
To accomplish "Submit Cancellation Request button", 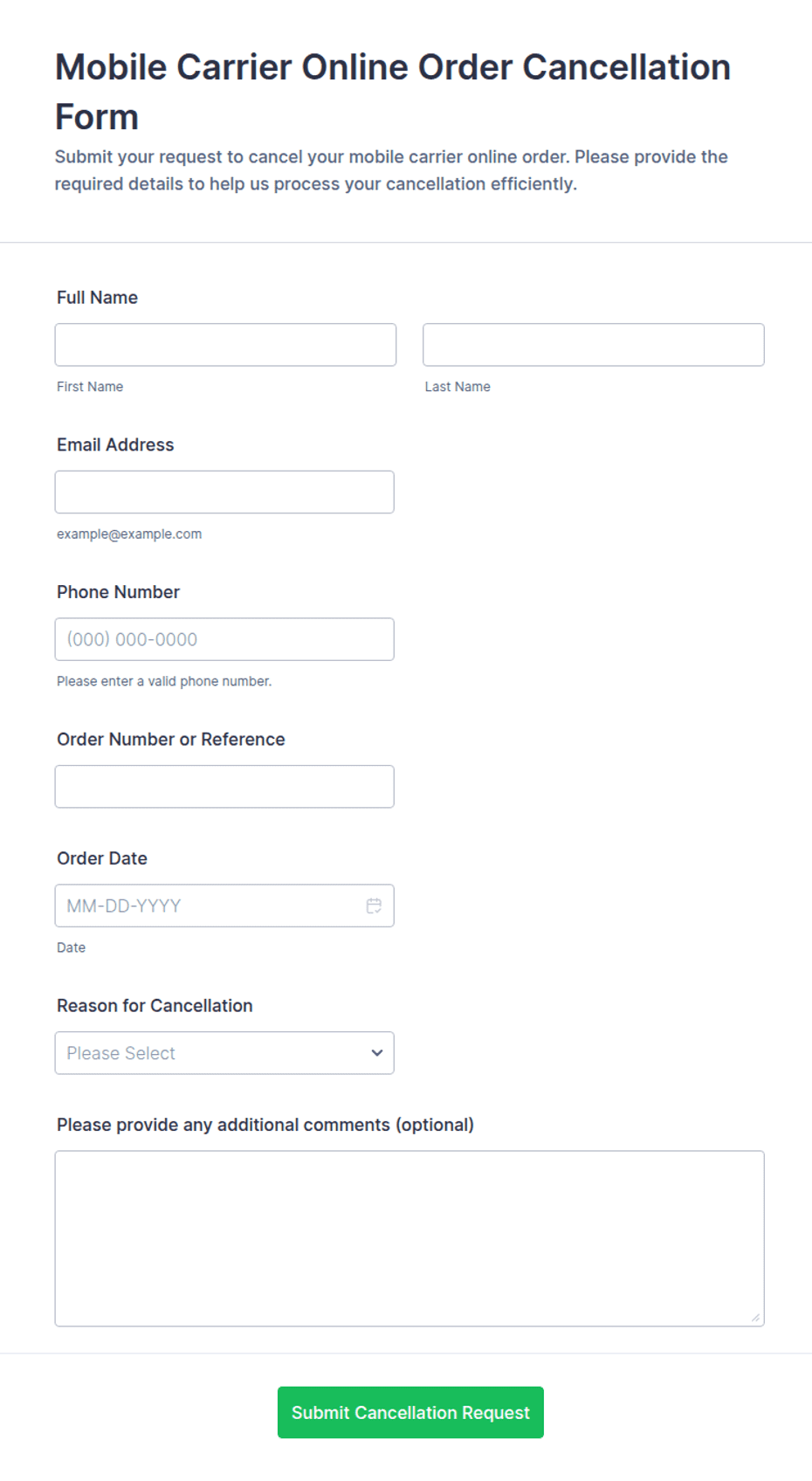I will [x=410, y=1412].
